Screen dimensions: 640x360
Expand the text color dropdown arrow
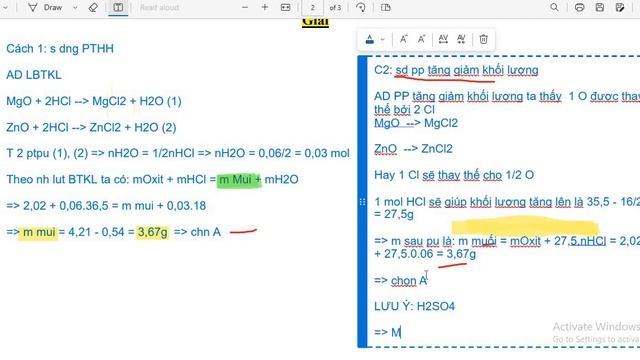[382, 40]
